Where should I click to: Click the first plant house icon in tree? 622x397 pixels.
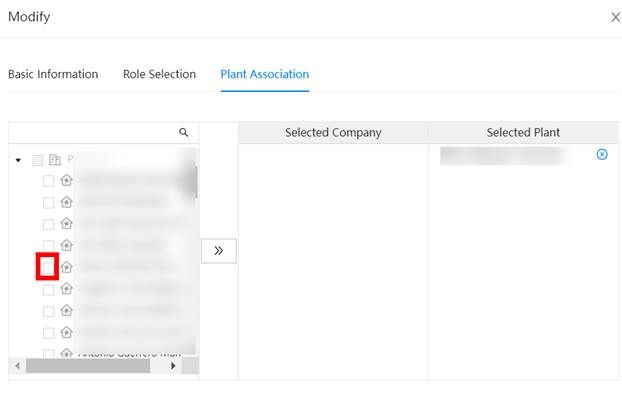(66, 180)
